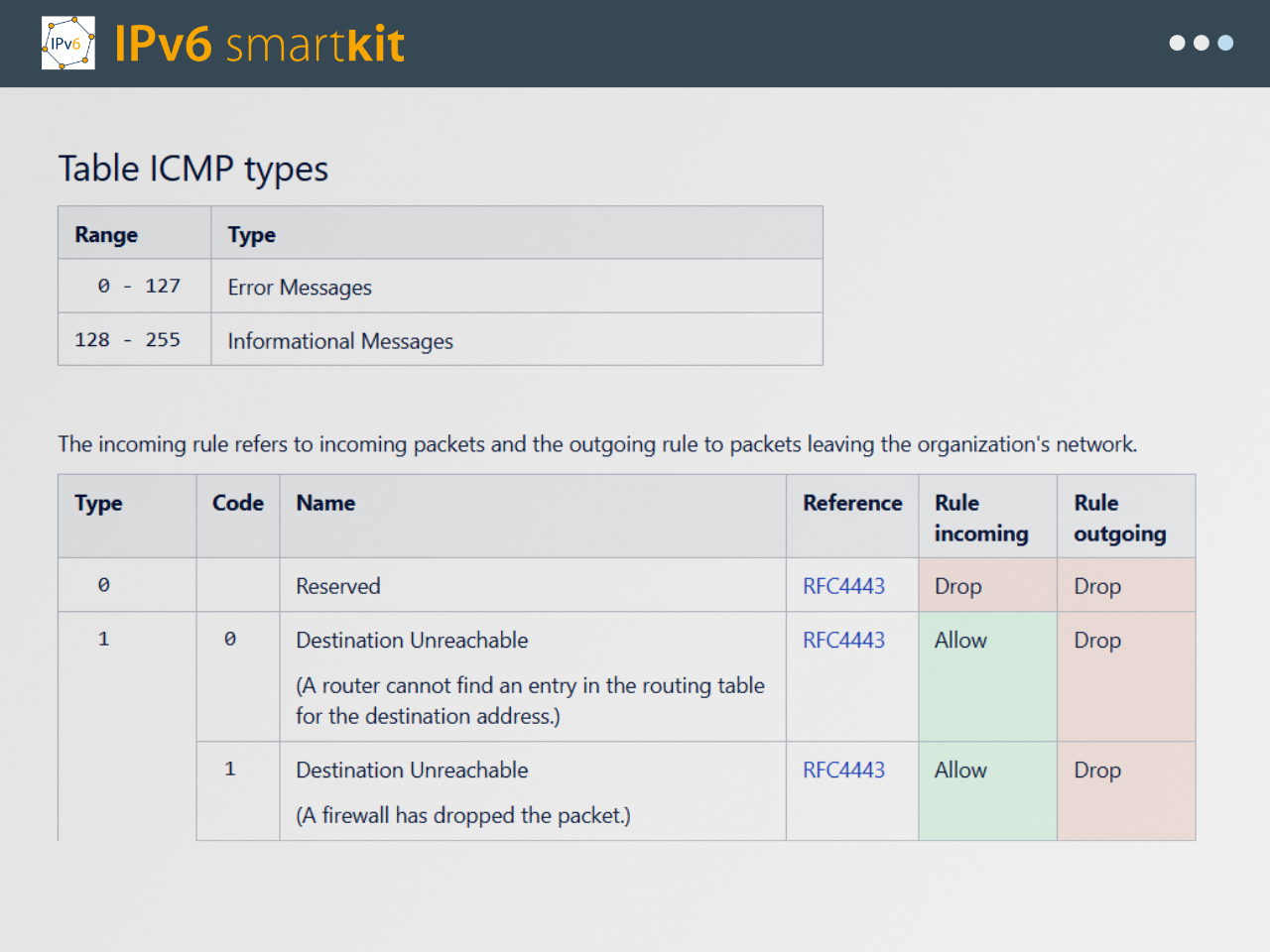
Task: Open RFC4443 link for Destination Unreachable code 0
Action: [843, 641]
